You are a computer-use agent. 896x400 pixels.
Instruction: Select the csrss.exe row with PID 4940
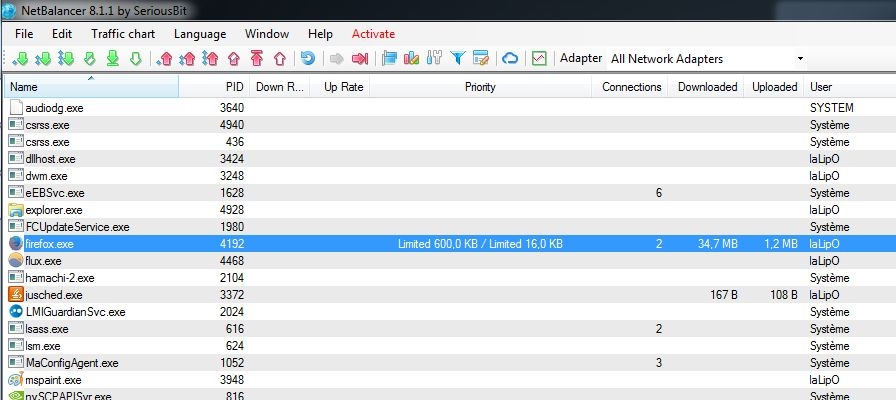[x=450, y=125]
